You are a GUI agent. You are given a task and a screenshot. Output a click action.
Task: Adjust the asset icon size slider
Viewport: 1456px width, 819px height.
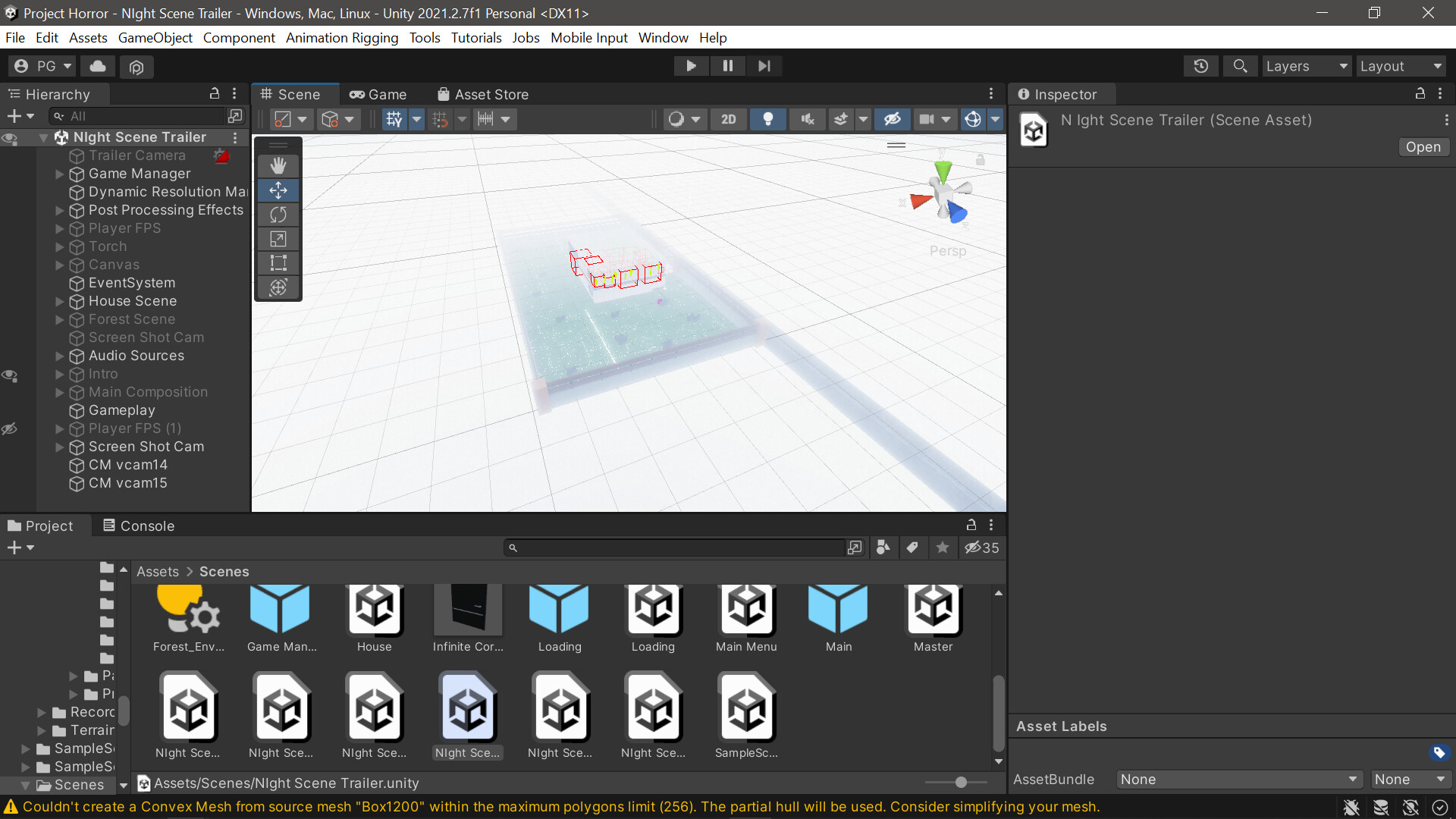961,782
